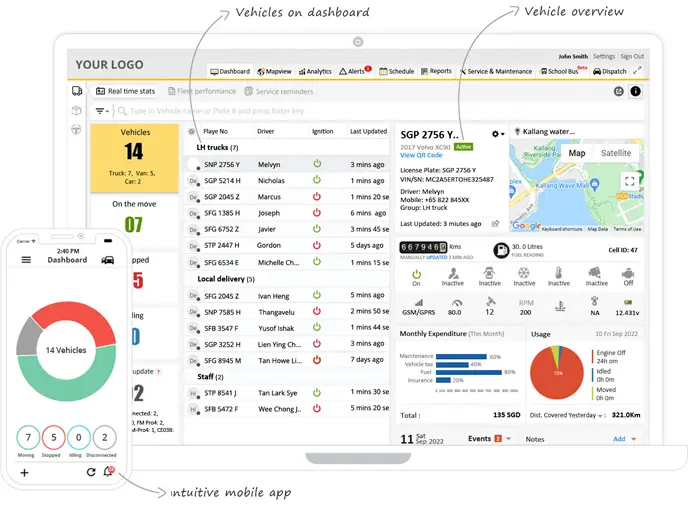Click the table column settings gear
This screenshot has height=505, width=688.
pyautogui.click(x=191, y=131)
